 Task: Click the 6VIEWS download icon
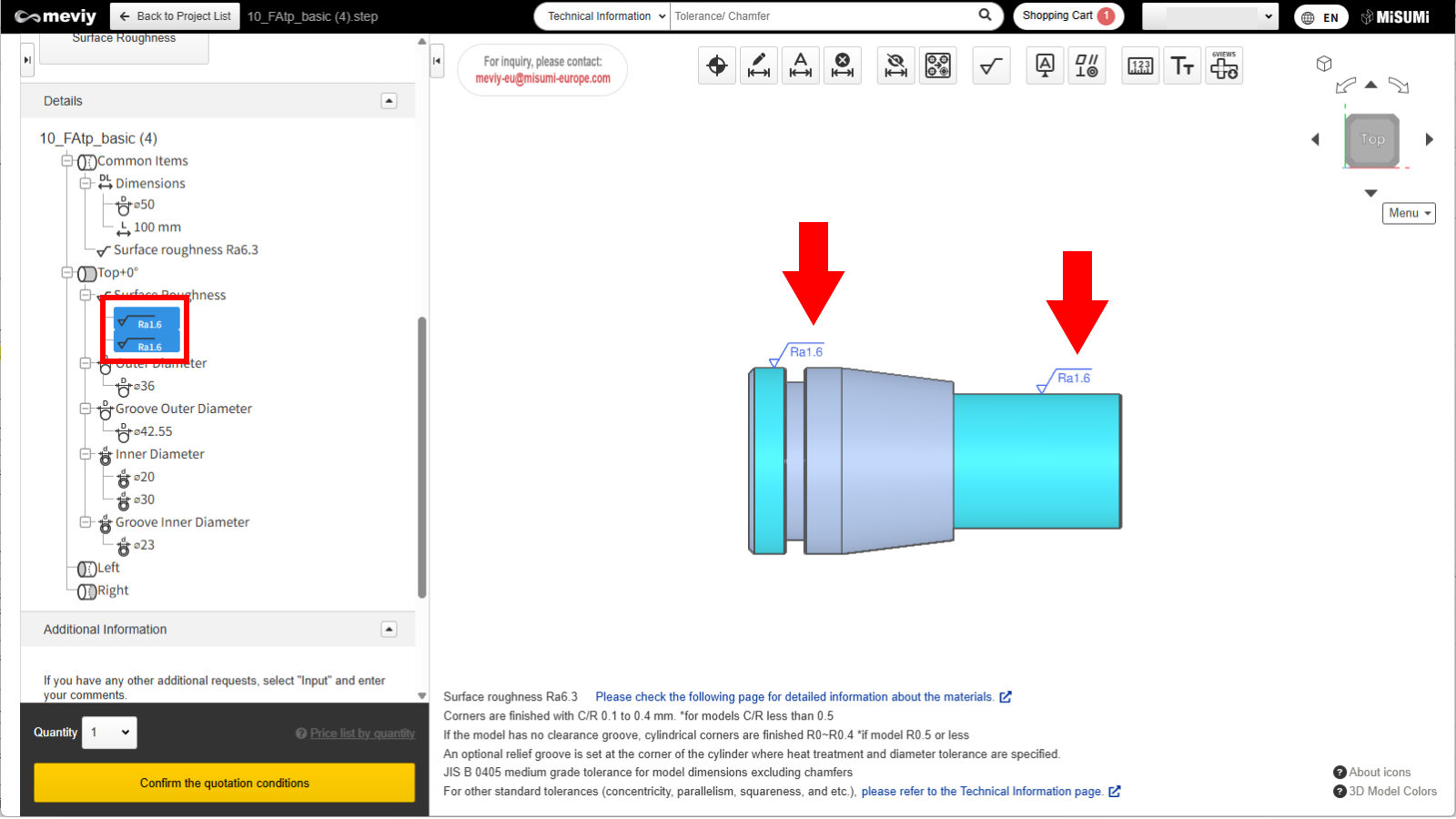[1224, 66]
